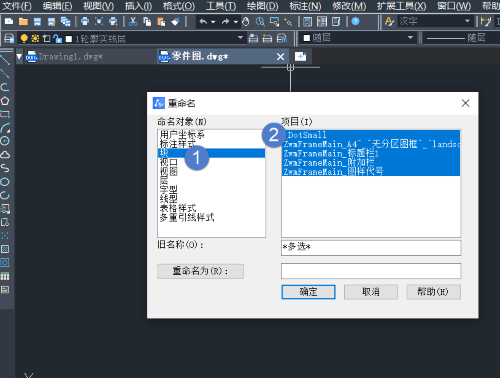Click the 确定 button
500x378 pixels.
[308, 292]
